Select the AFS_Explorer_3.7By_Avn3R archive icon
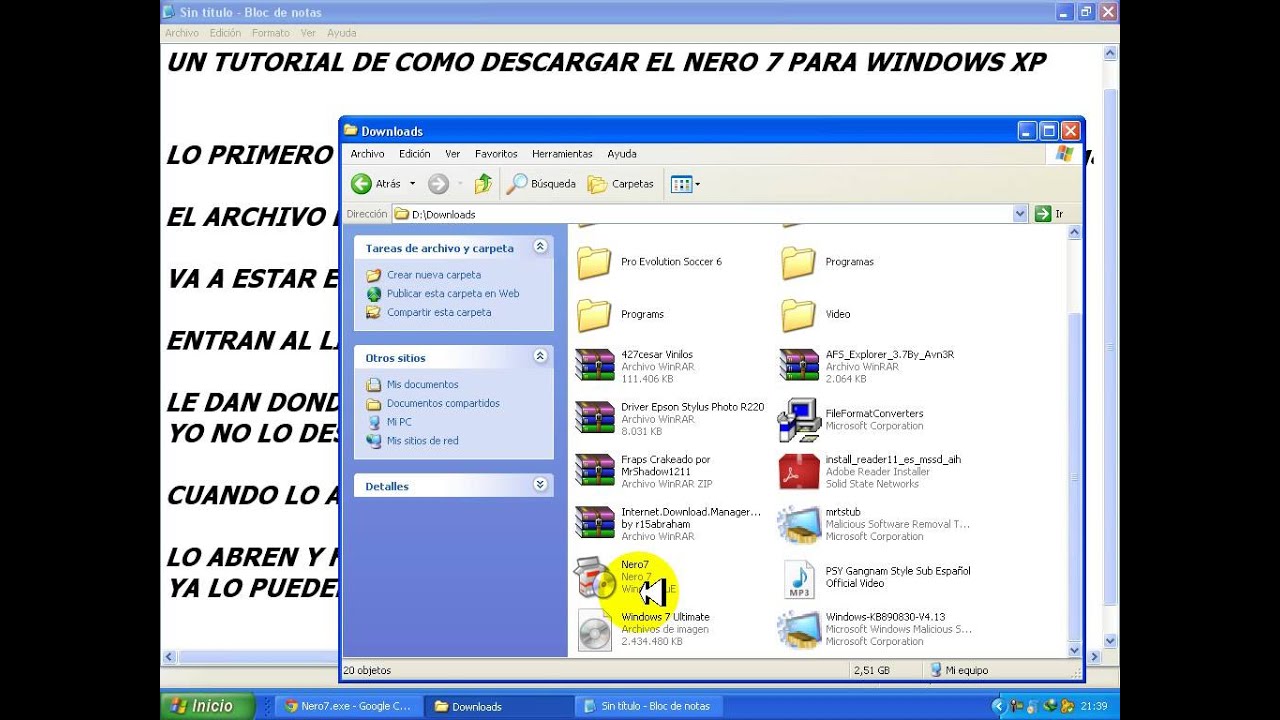Screen dimensions: 1280x720 click(x=798, y=366)
